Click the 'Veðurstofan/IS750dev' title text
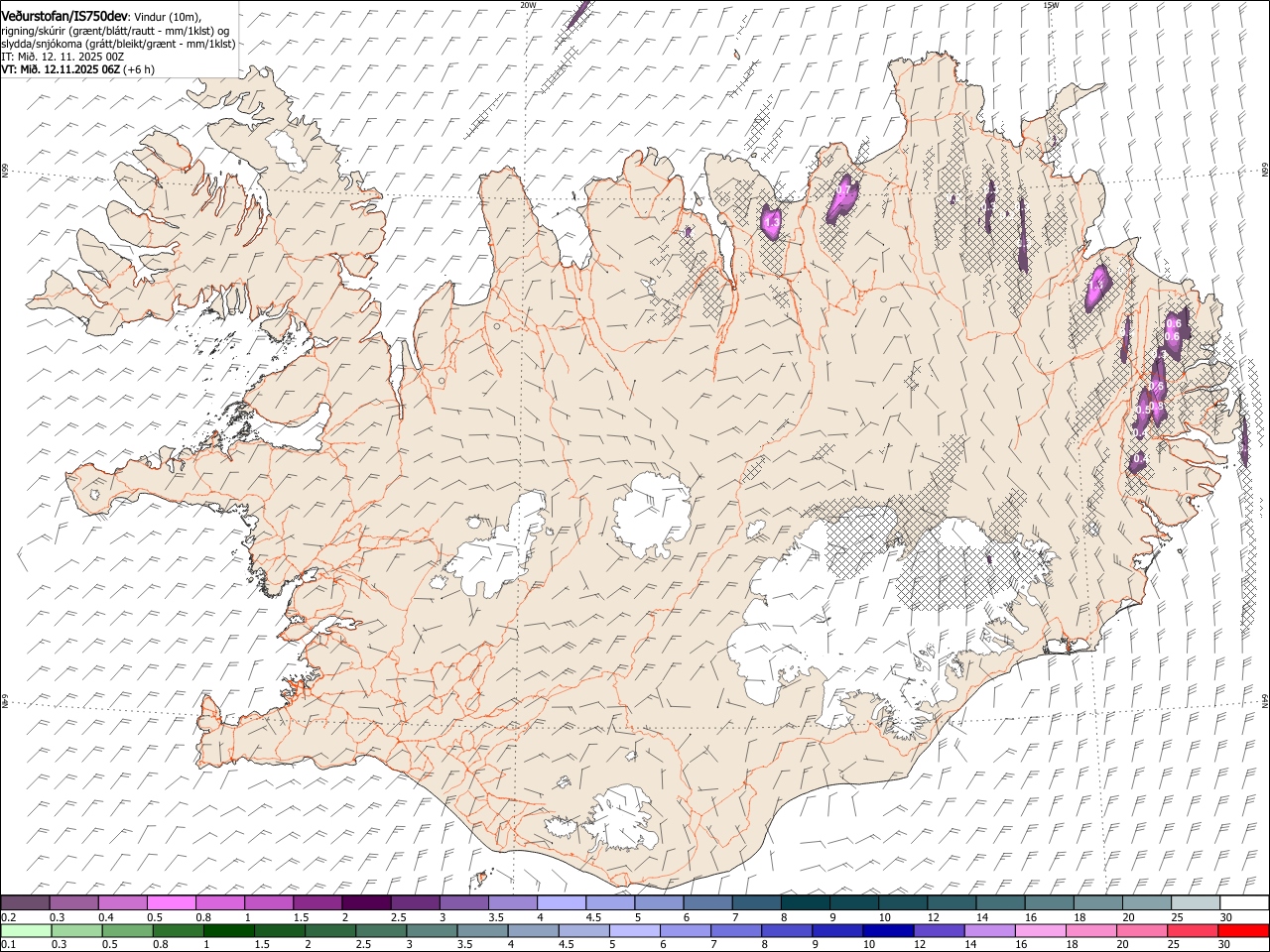This screenshot has width=1270, height=952. click(65, 16)
